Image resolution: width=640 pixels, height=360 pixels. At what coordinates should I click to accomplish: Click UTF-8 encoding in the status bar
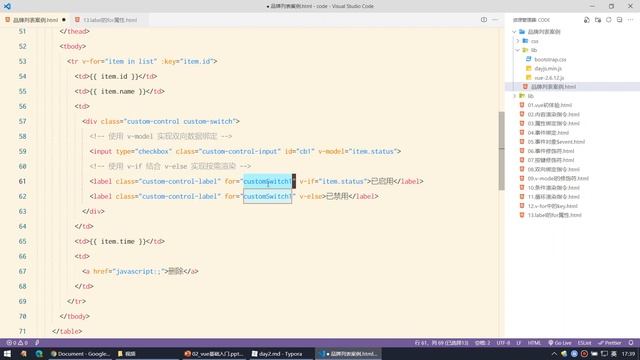503,343
